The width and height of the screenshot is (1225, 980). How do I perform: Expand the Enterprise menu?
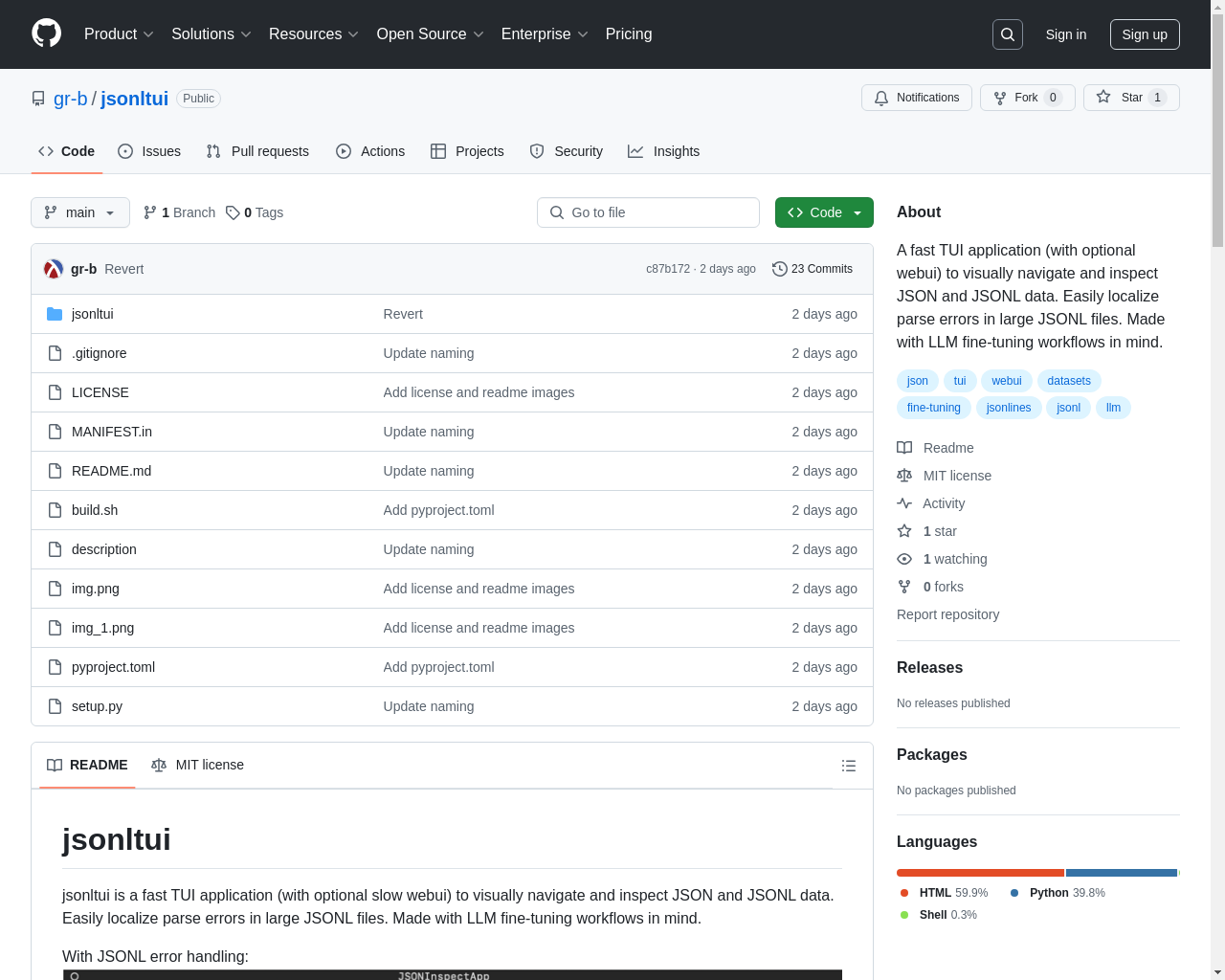click(545, 34)
